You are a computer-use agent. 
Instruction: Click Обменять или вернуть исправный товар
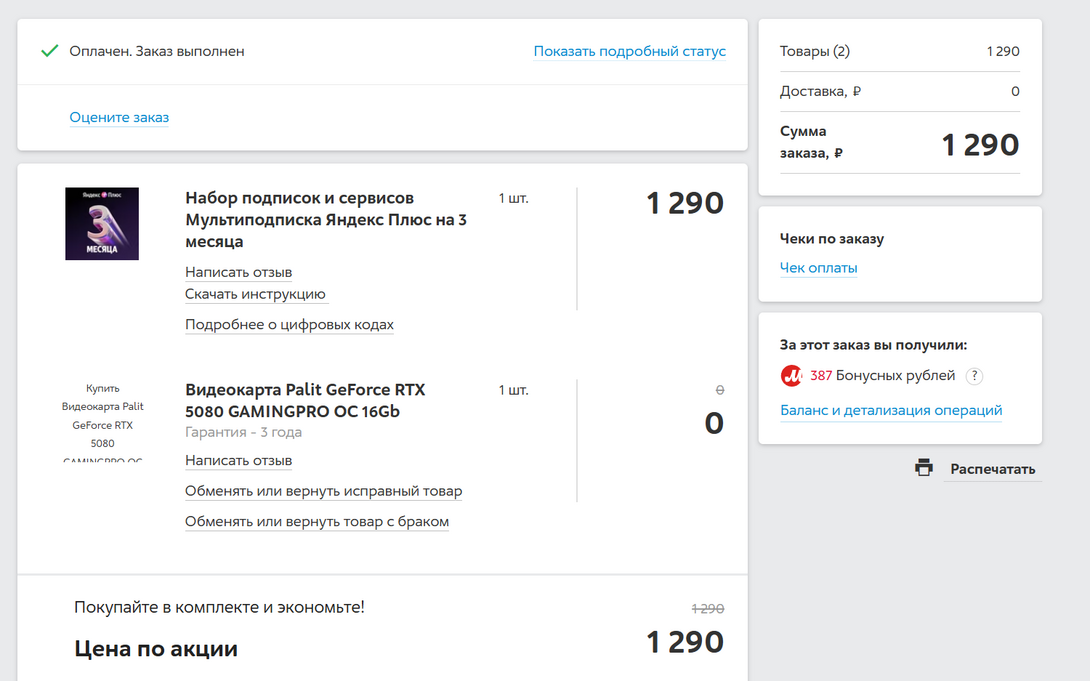point(323,491)
